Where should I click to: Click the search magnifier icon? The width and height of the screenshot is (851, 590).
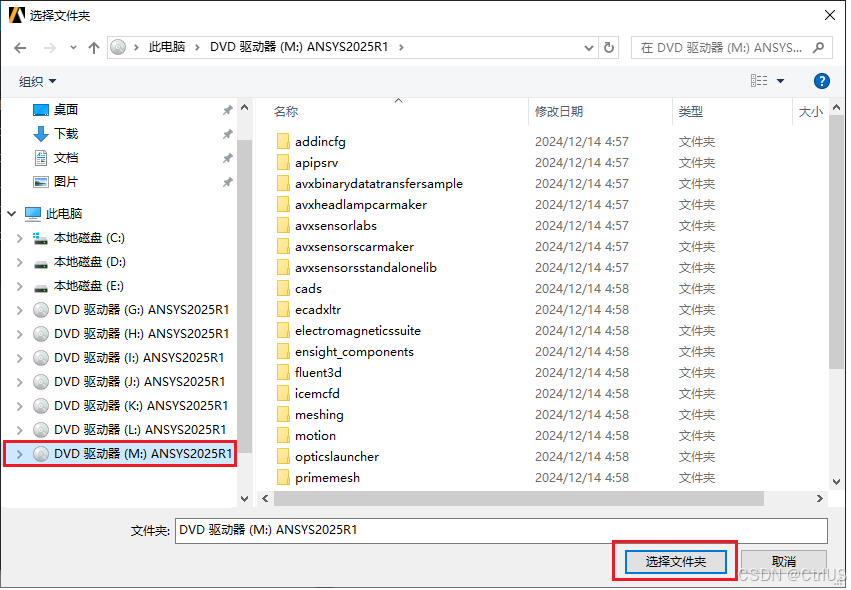click(x=818, y=48)
